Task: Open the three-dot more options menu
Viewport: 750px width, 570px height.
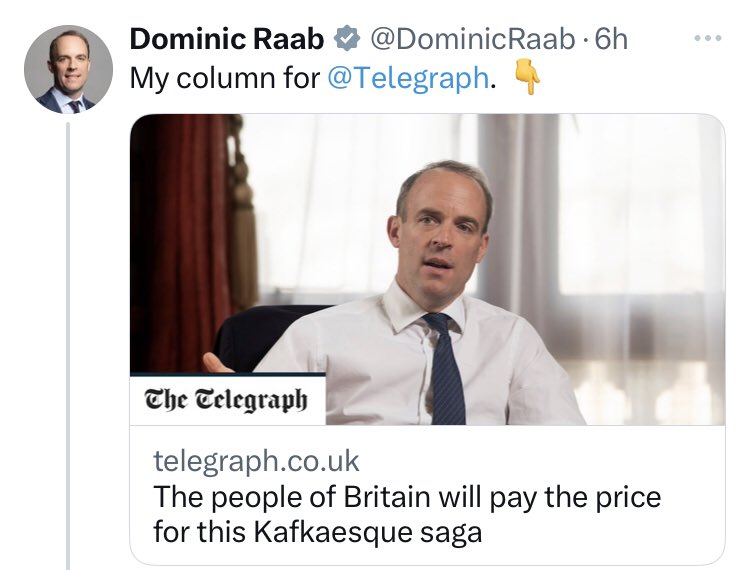Action: 706,39
